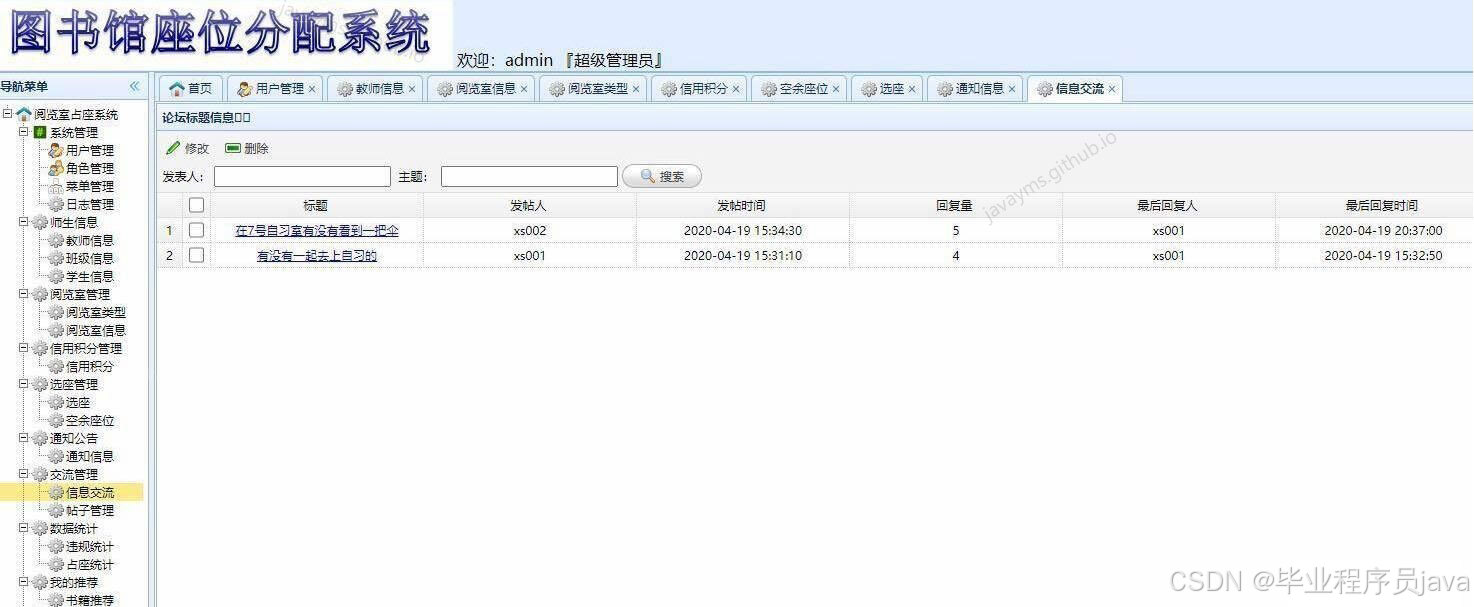The height and width of the screenshot is (607, 1474).
Task: Sort by the 回复量 column header
Action: (x=955, y=205)
